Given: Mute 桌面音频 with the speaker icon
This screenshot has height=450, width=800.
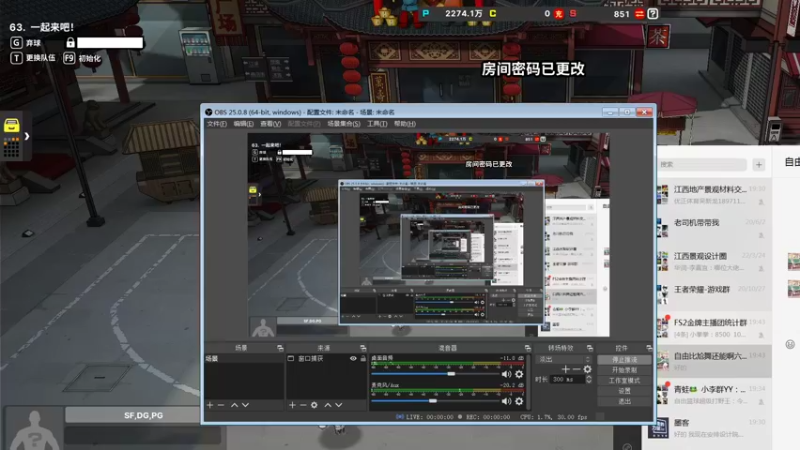Looking at the screenshot, I should point(506,374).
